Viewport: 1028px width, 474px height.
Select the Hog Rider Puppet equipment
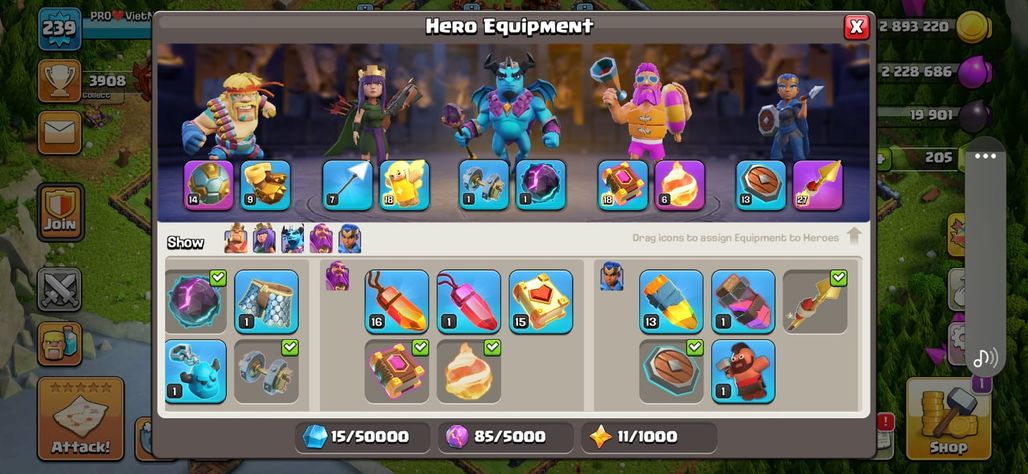(x=743, y=371)
